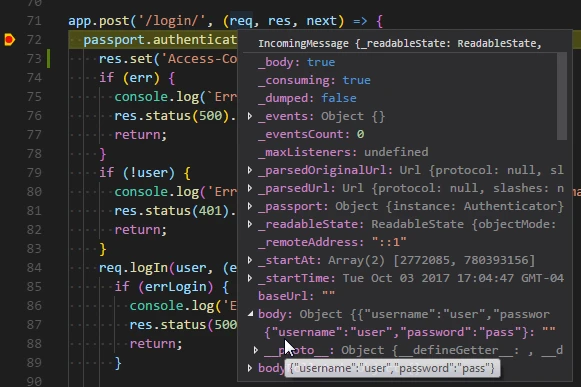Expand the _passport Object entry
The width and height of the screenshot is (581, 387).
coord(250,206)
